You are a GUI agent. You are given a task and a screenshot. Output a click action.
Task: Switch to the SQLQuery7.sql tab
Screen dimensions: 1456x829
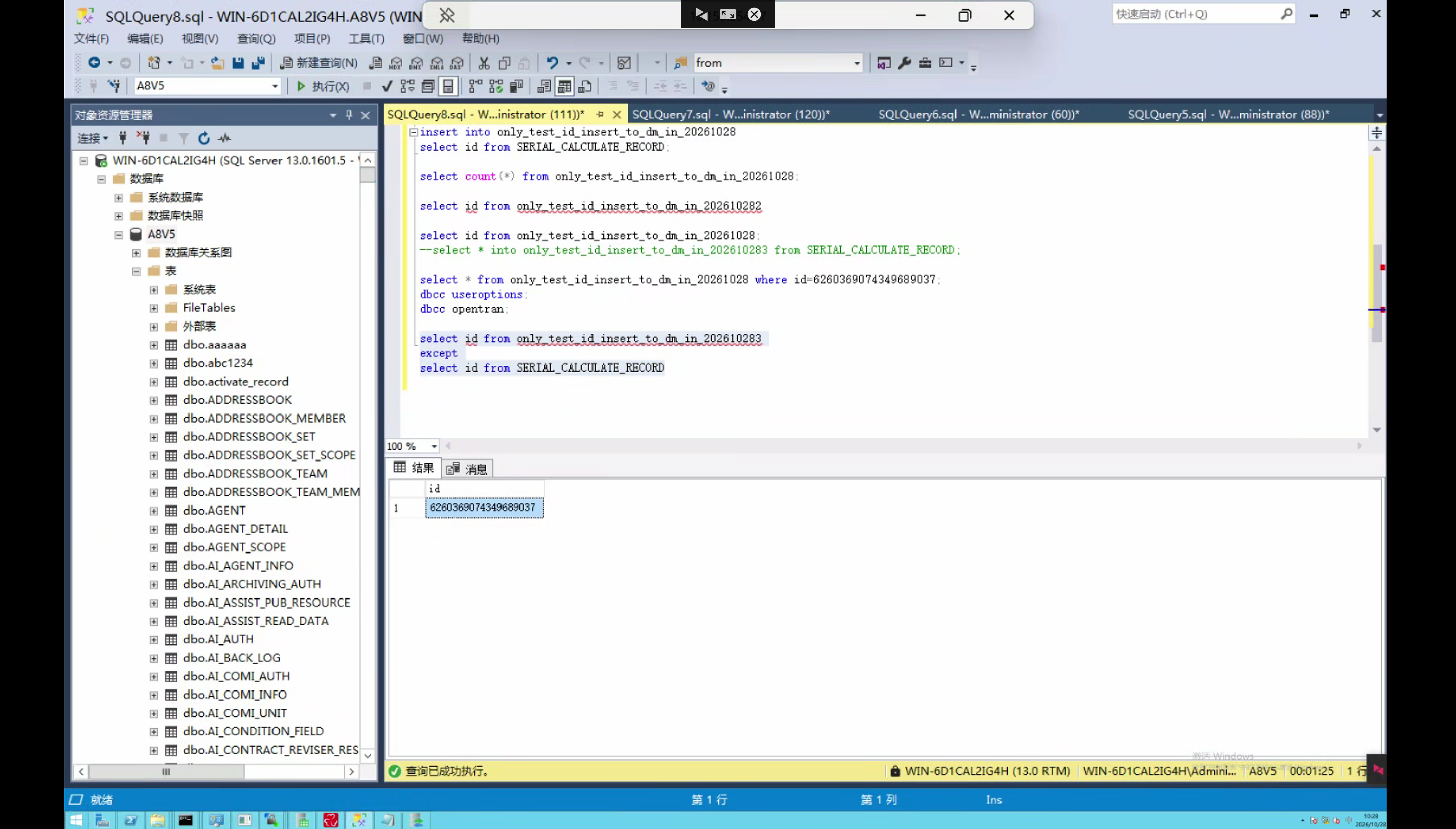pos(731,114)
